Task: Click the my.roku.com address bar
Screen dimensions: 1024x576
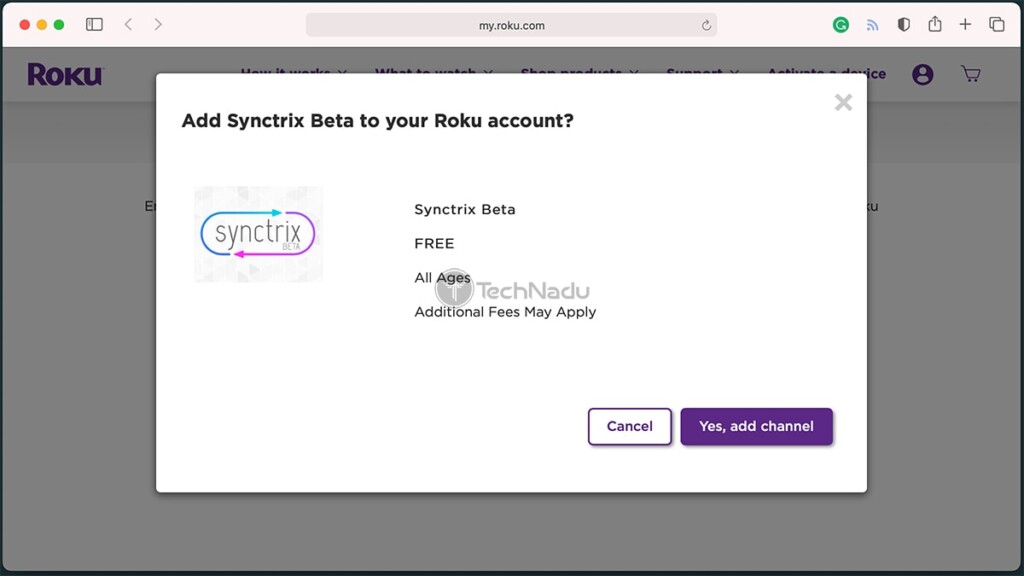Action: pyautogui.click(x=511, y=25)
